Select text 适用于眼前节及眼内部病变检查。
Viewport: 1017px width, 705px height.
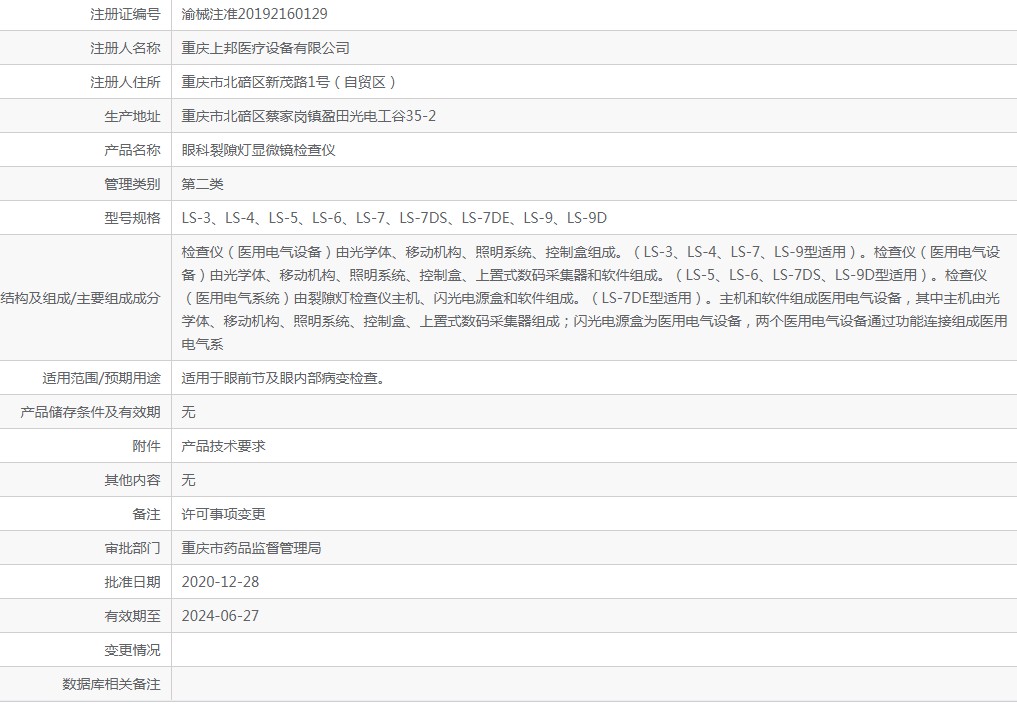coord(283,378)
